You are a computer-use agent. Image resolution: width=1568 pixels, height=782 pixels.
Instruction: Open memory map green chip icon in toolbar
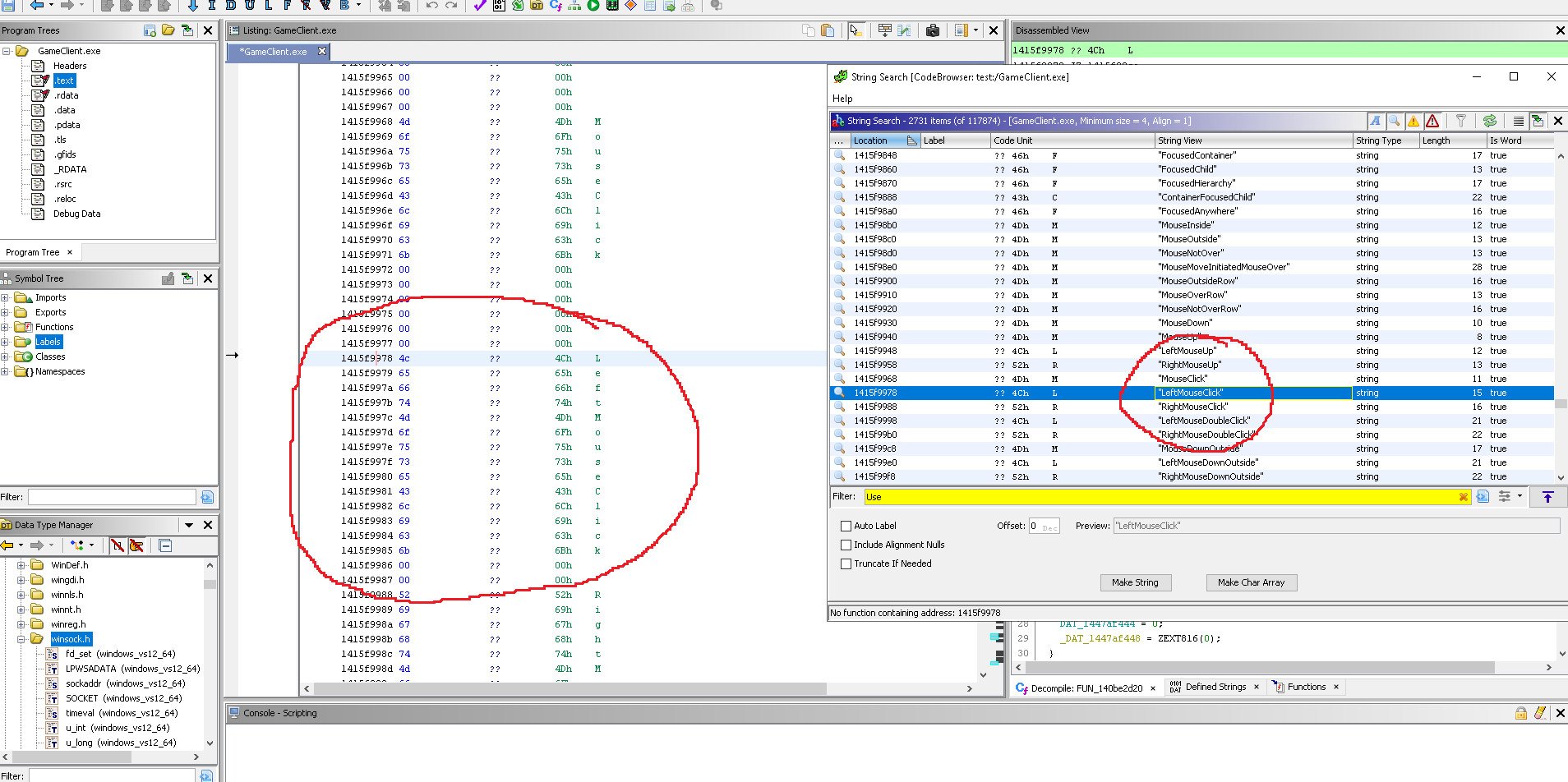click(612, 5)
